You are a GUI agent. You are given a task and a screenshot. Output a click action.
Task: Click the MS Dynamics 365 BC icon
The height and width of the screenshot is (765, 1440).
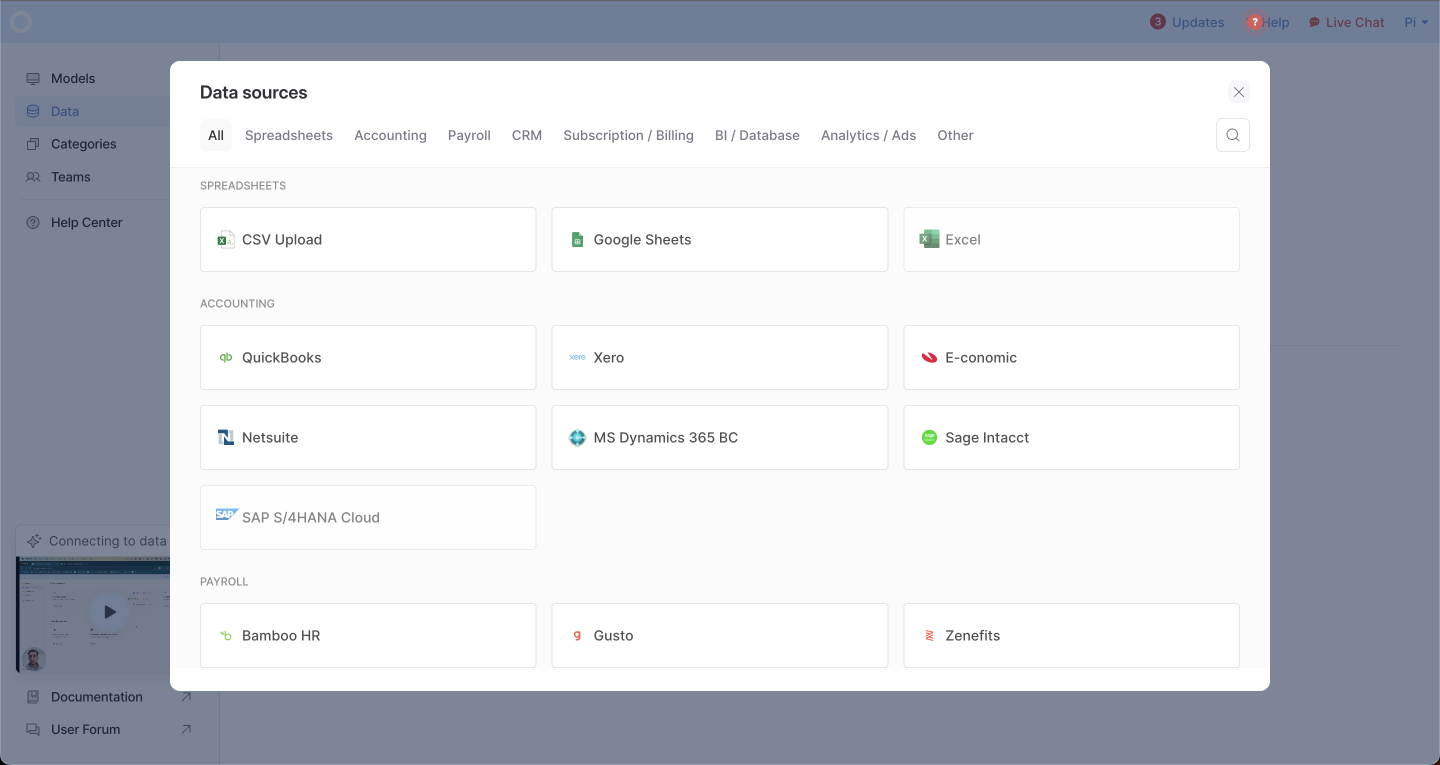(577, 438)
